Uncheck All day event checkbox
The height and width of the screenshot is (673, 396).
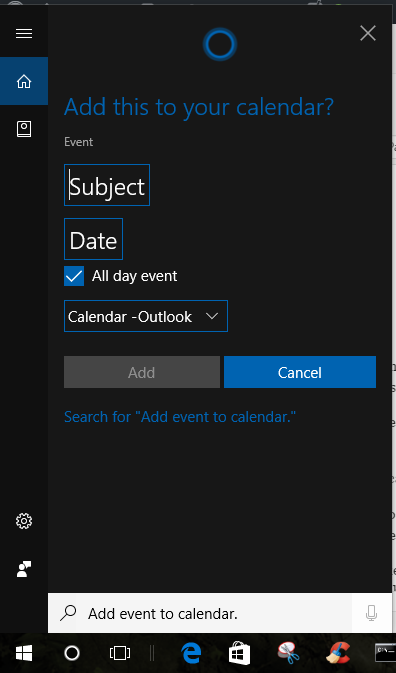point(74,276)
